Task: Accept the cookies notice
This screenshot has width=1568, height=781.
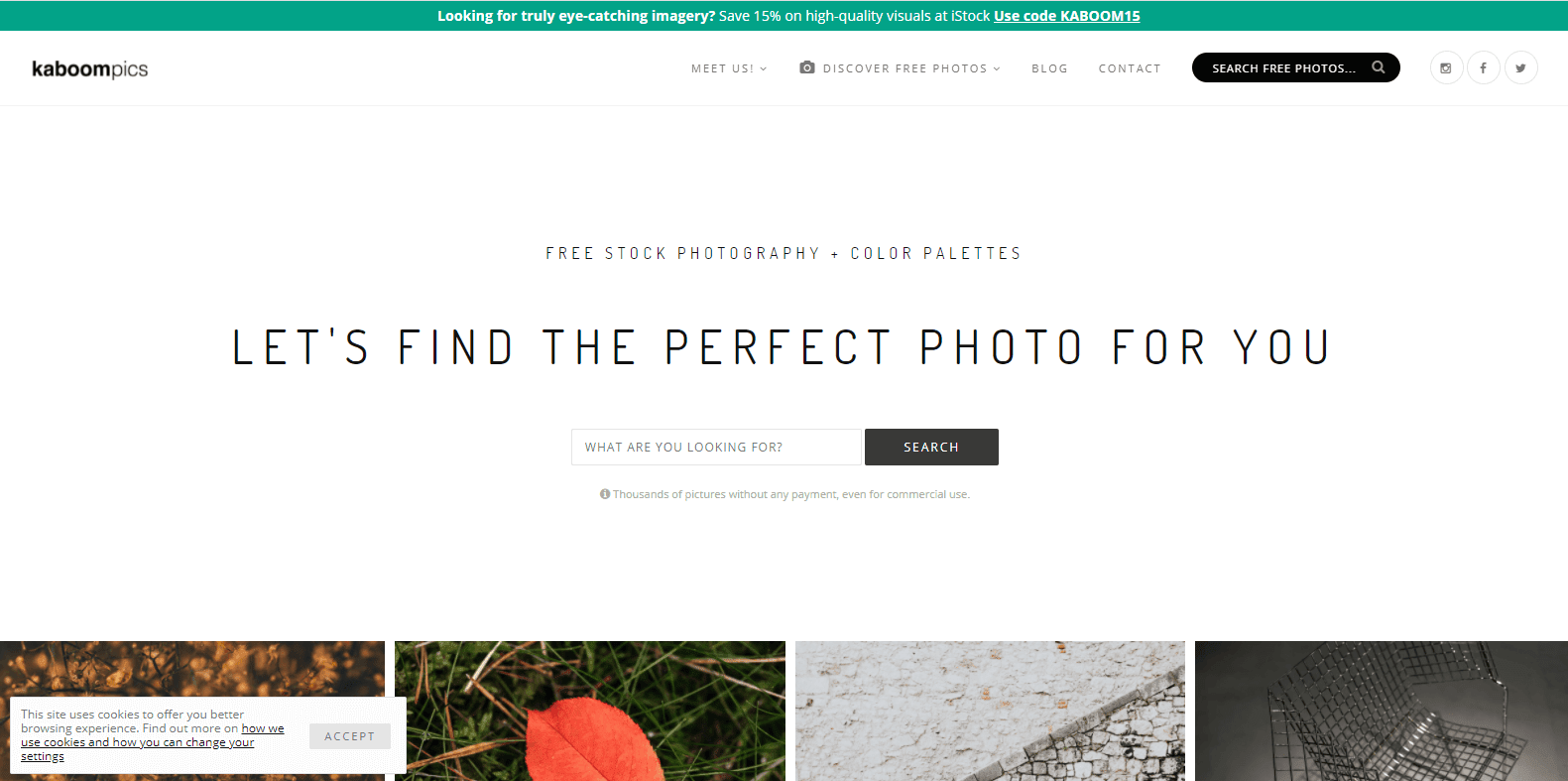Action: click(x=350, y=736)
